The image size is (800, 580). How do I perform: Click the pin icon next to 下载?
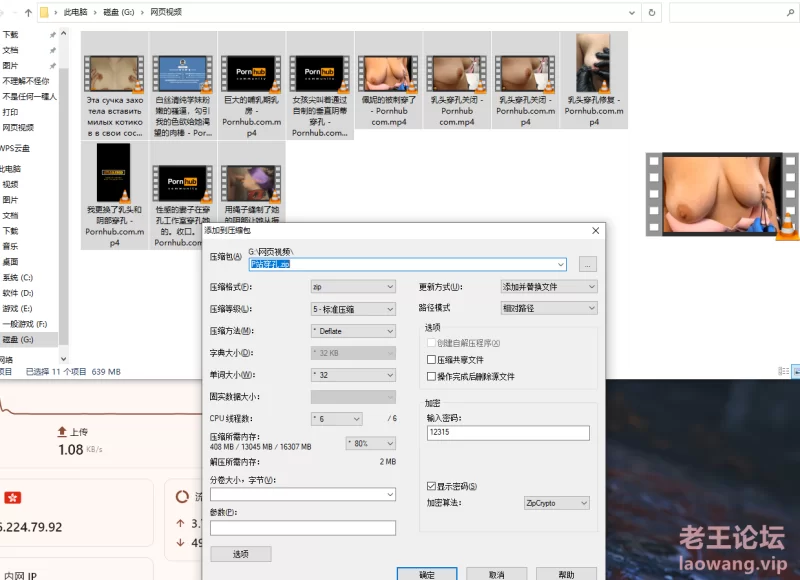(52, 35)
